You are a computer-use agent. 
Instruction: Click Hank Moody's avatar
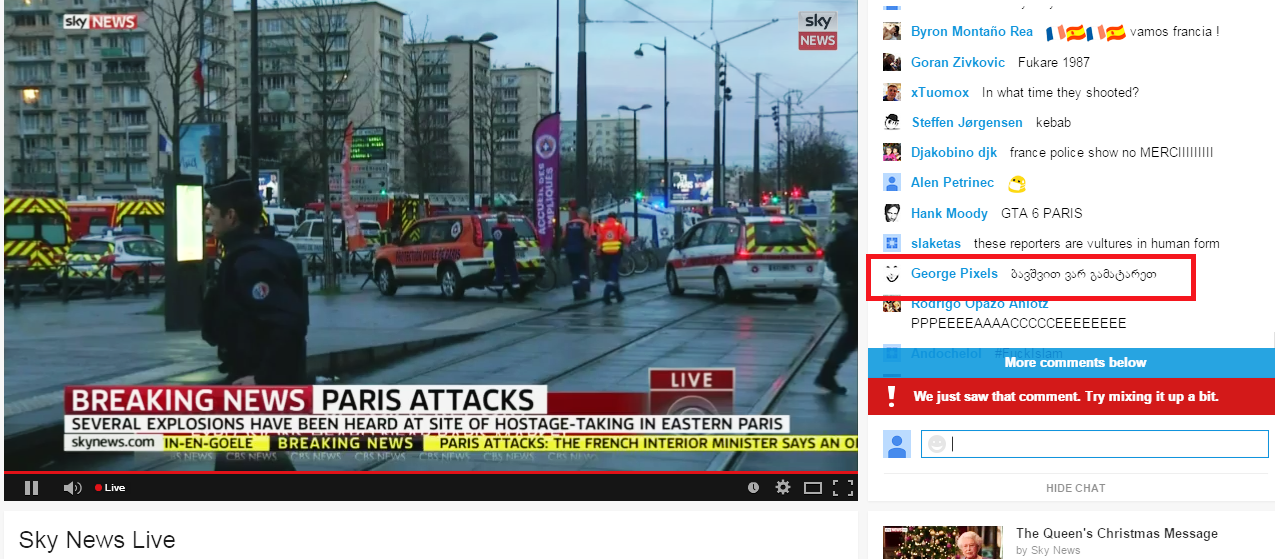[x=892, y=213]
